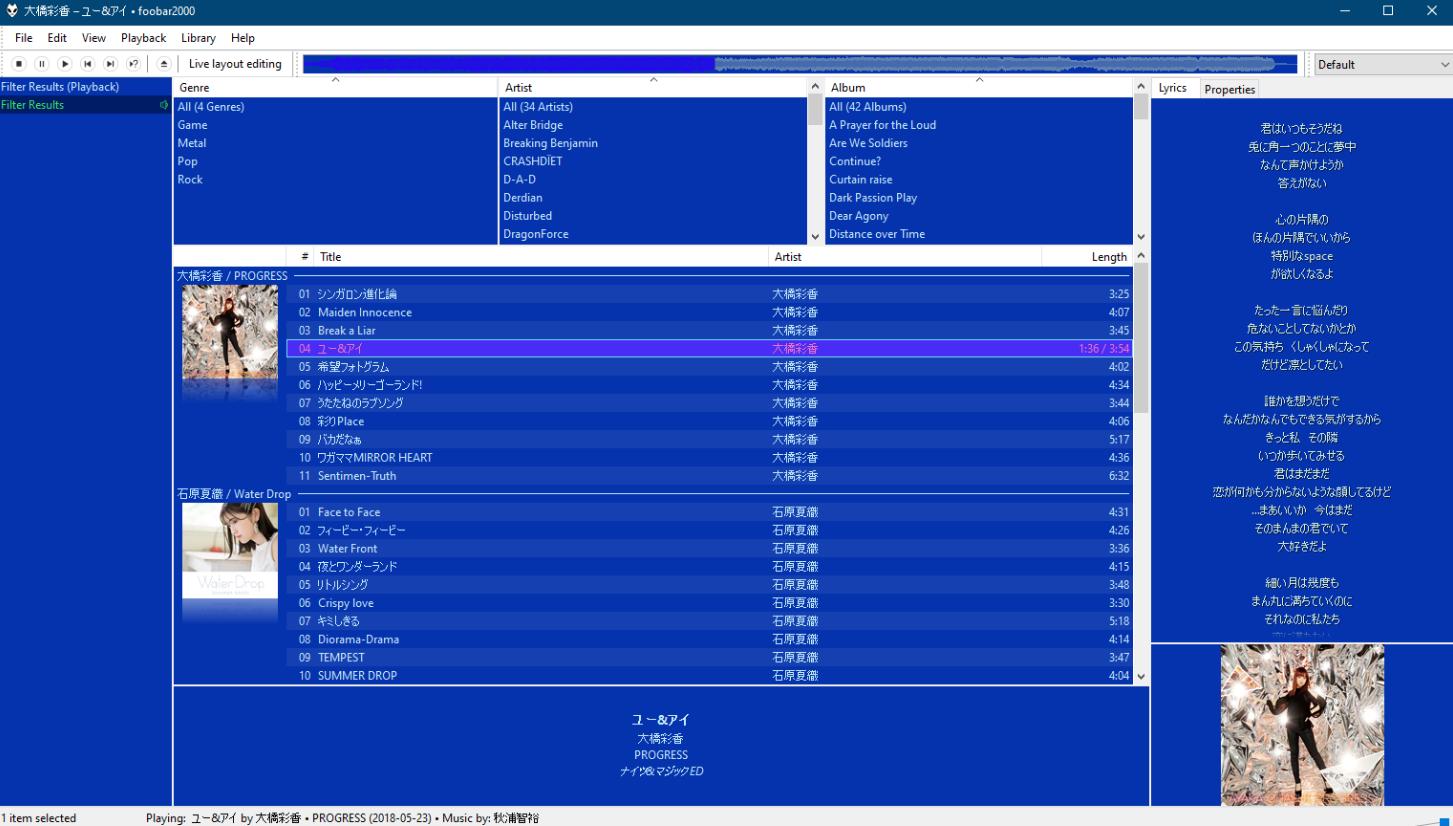Select Breaking Benjamin in the Artist list
1453x826 pixels.
550,143
